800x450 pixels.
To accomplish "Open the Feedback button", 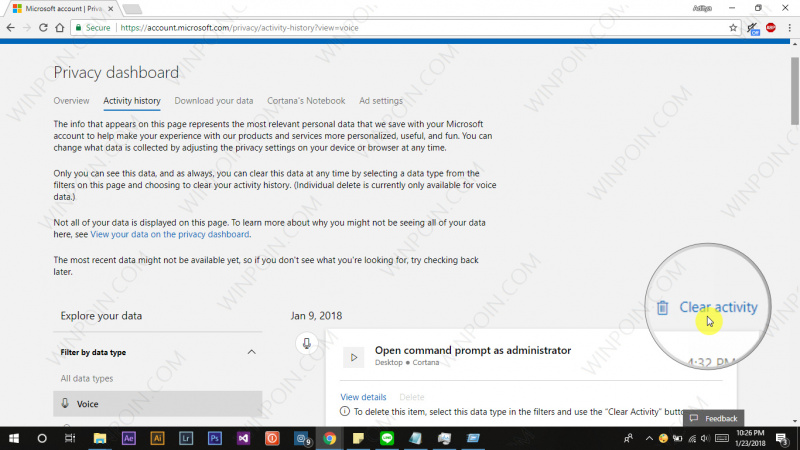I will coord(714,418).
